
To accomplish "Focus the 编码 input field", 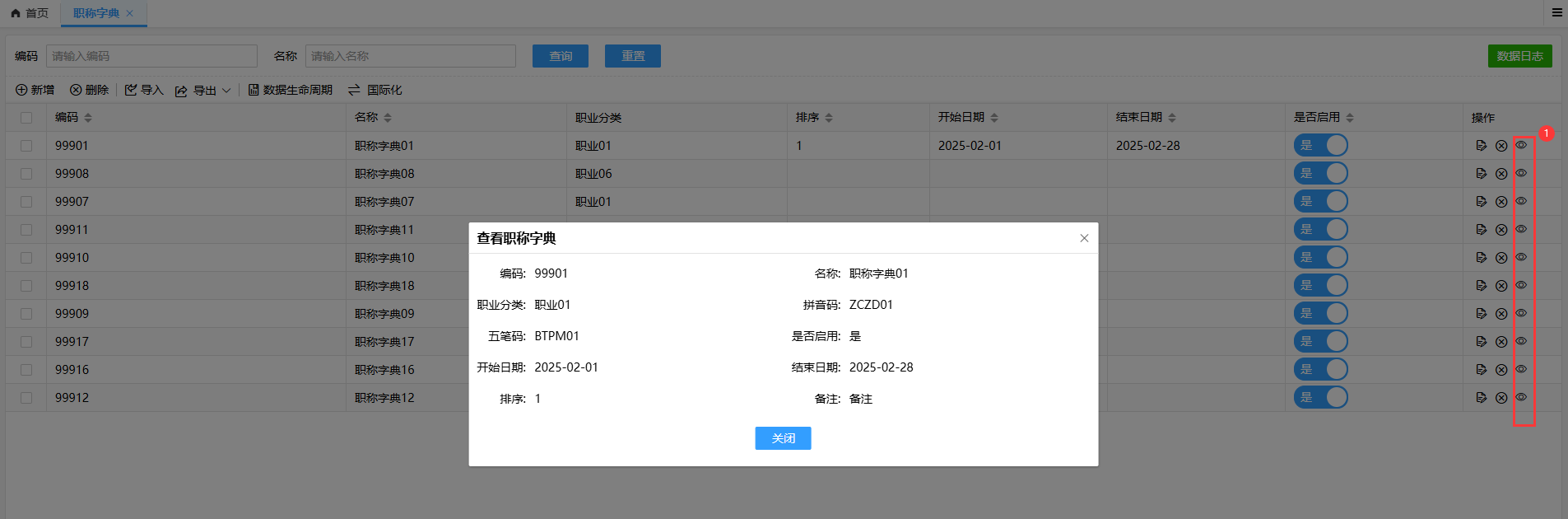I will (x=152, y=56).
